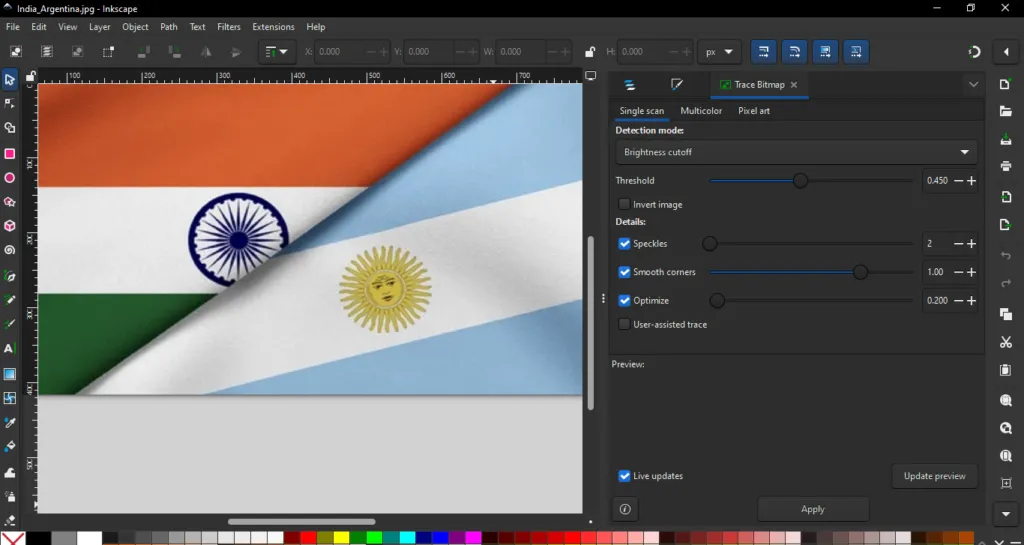Pick the yellow swatch in the palette
The image size is (1024, 545).
pyautogui.click(x=342, y=538)
